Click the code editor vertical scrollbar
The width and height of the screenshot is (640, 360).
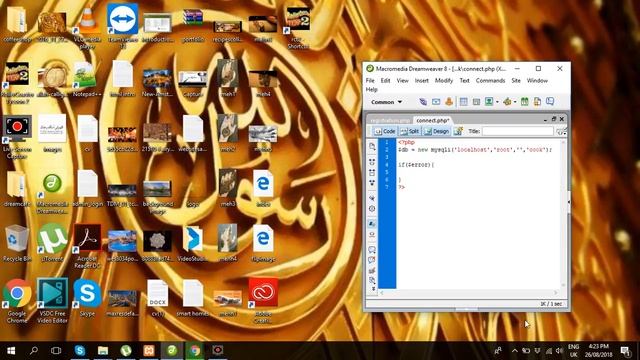563,214
